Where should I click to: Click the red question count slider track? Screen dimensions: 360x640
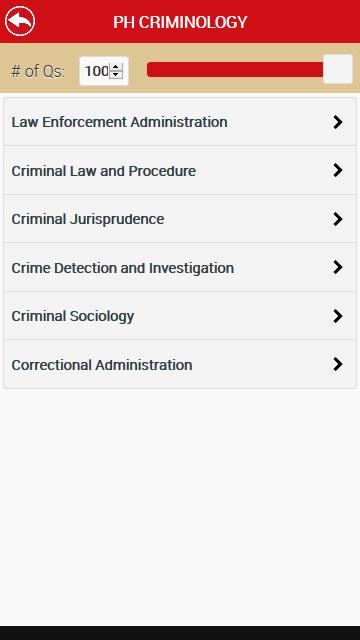[235, 69]
